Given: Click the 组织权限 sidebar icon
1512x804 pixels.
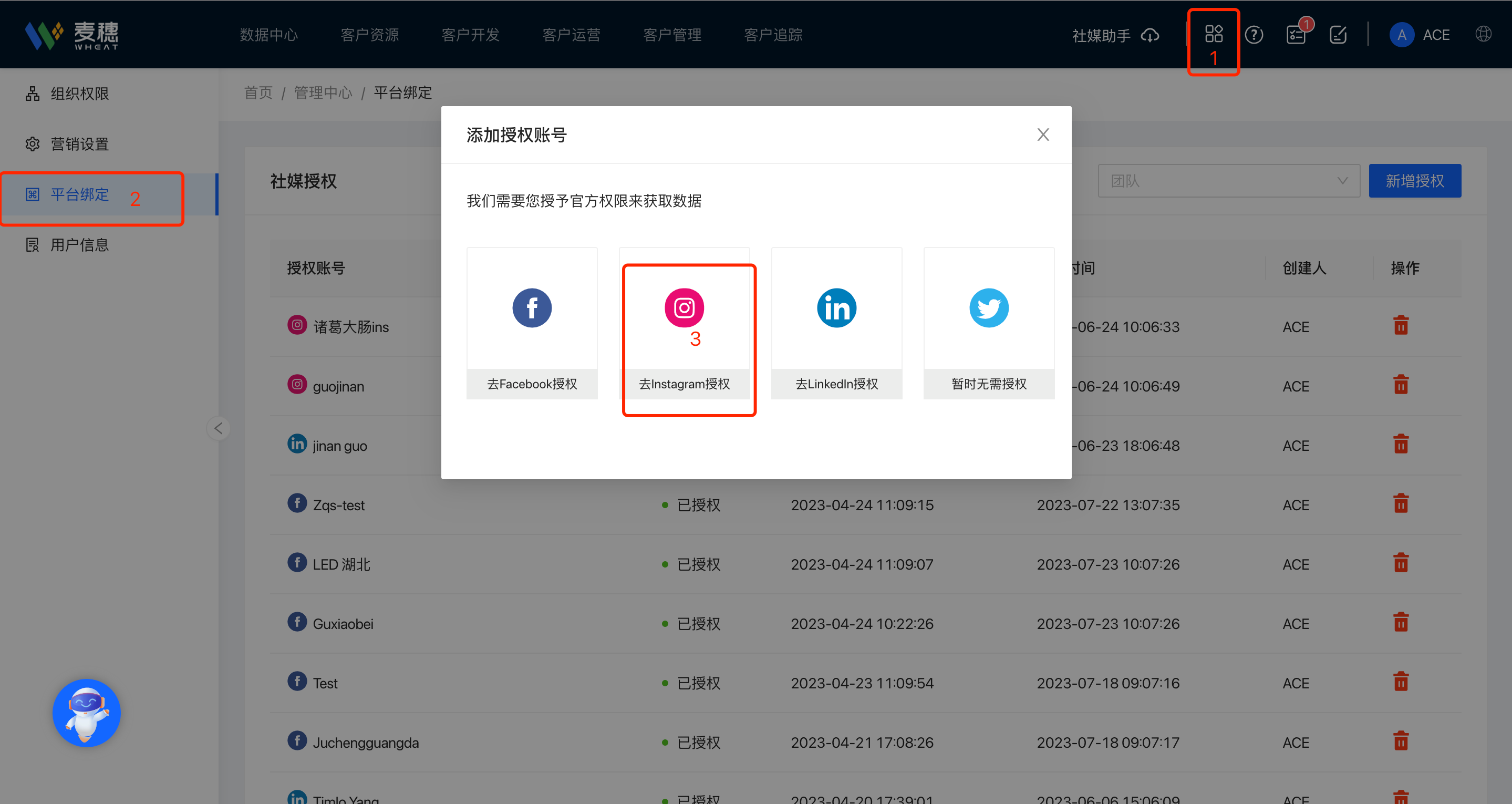Looking at the screenshot, I should (32, 94).
